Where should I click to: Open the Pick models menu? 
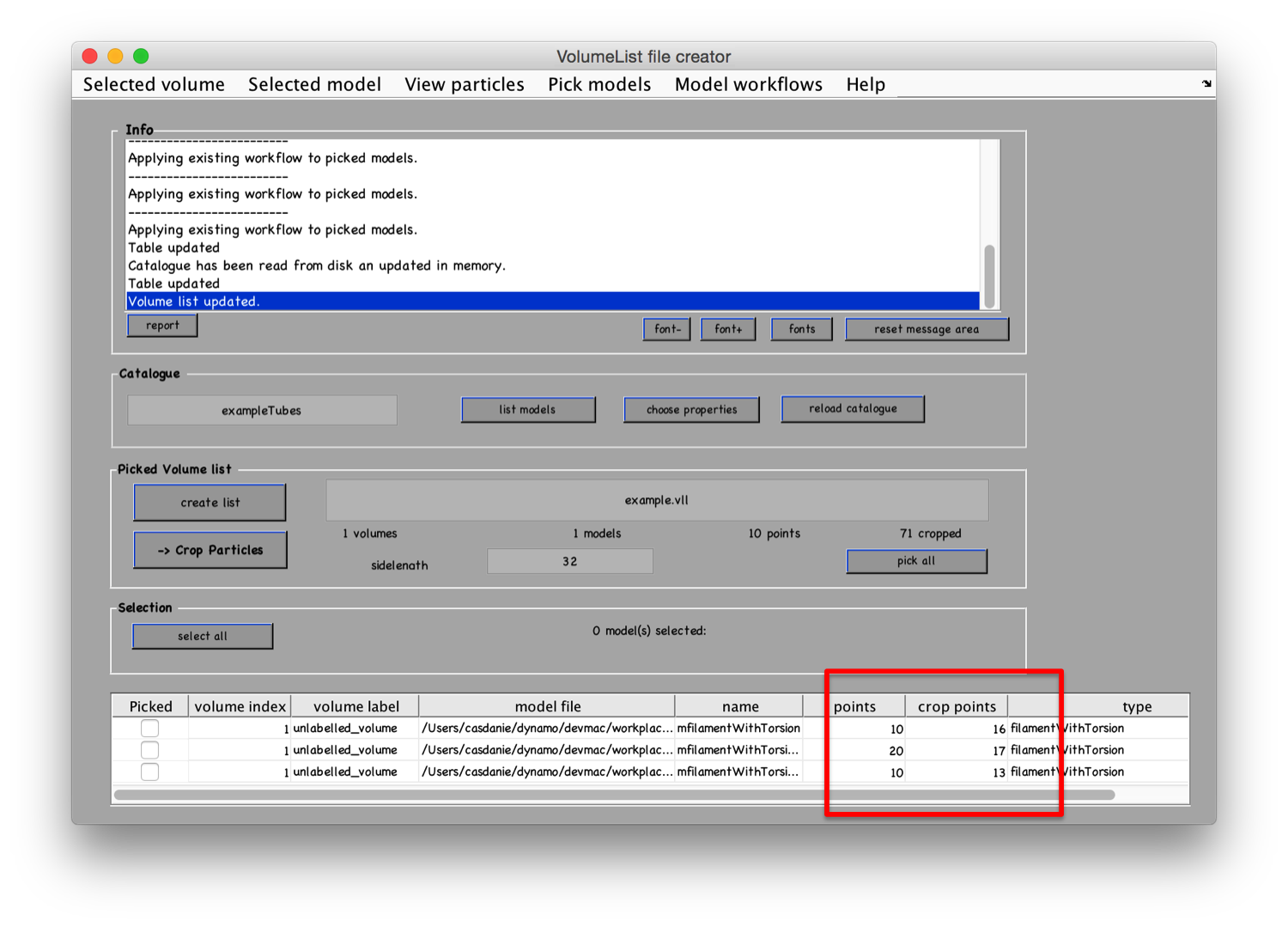coord(599,84)
